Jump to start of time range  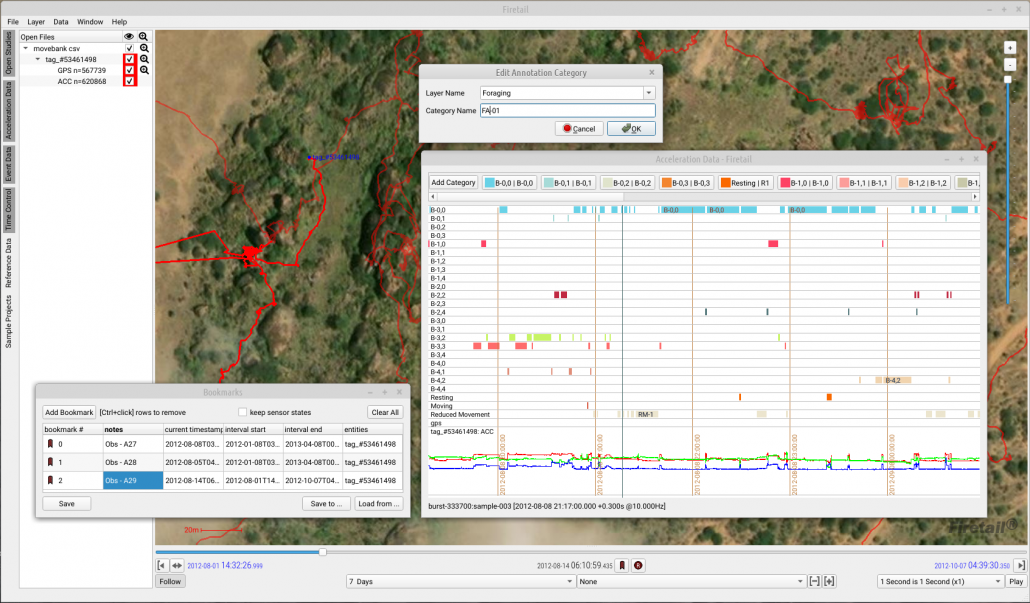pyautogui.click(x=162, y=566)
